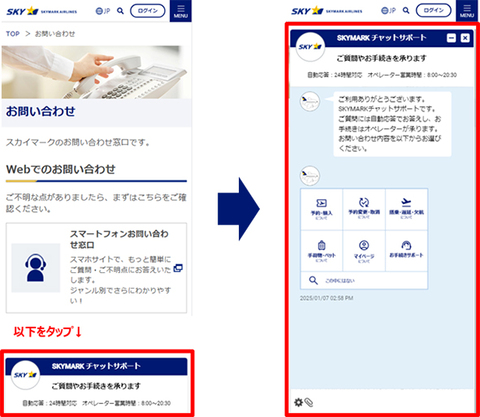Open the 予約・購入 chat category
Screen dimensions: 480x417
pyautogui.click(x=322, y=209)
